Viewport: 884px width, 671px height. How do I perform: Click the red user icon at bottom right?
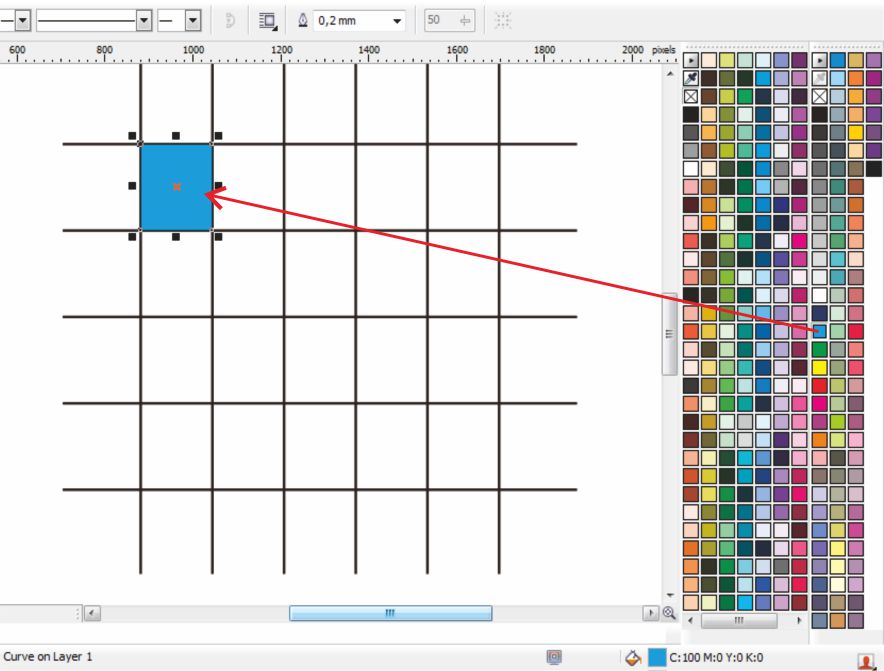865,660
